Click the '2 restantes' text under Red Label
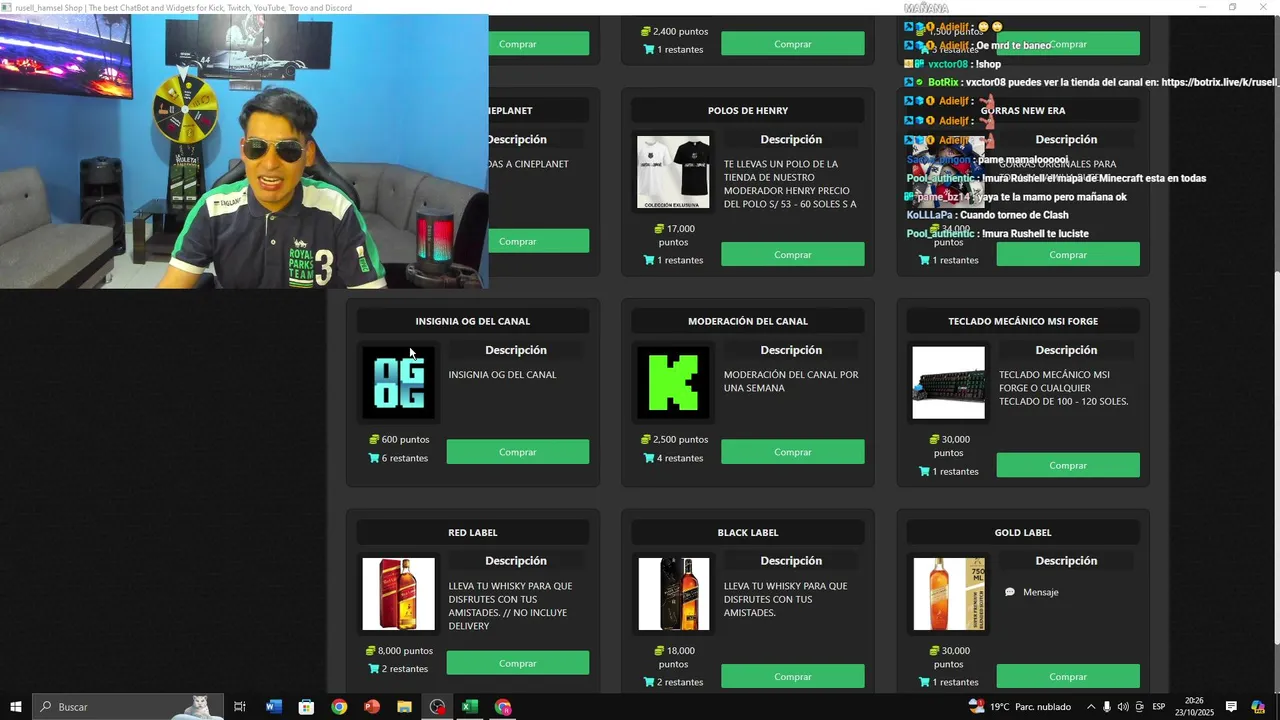This screenshot has width=1280, height=720. 405,669
